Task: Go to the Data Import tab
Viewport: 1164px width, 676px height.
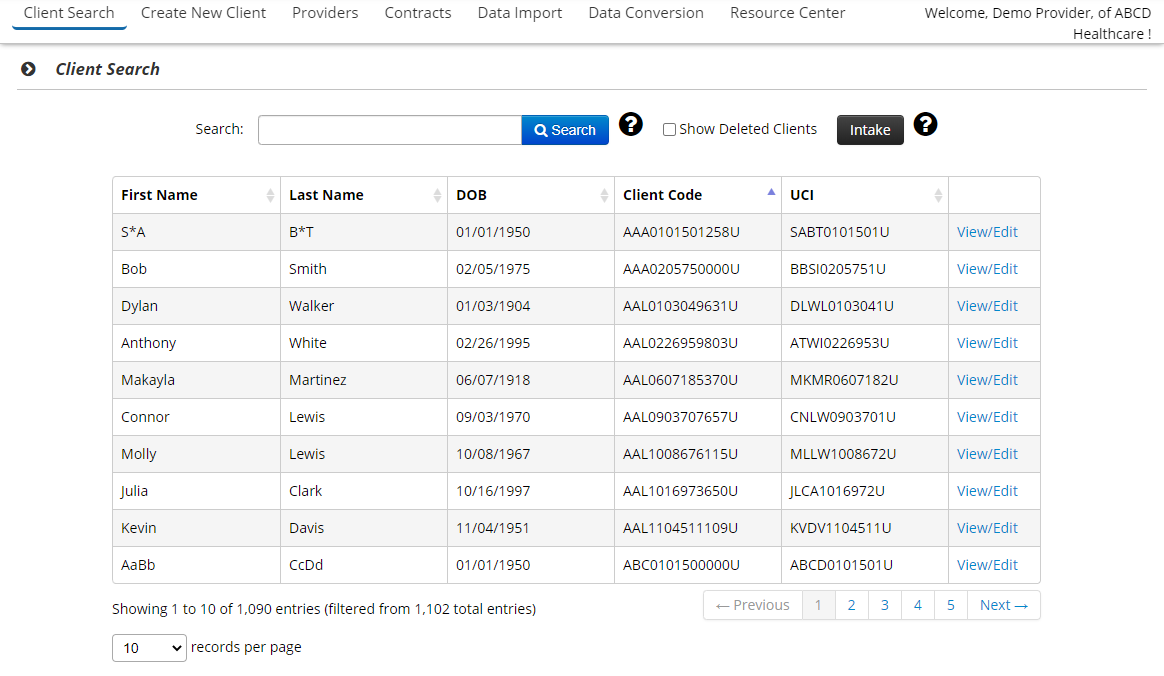Action: (x=519, y=13)
